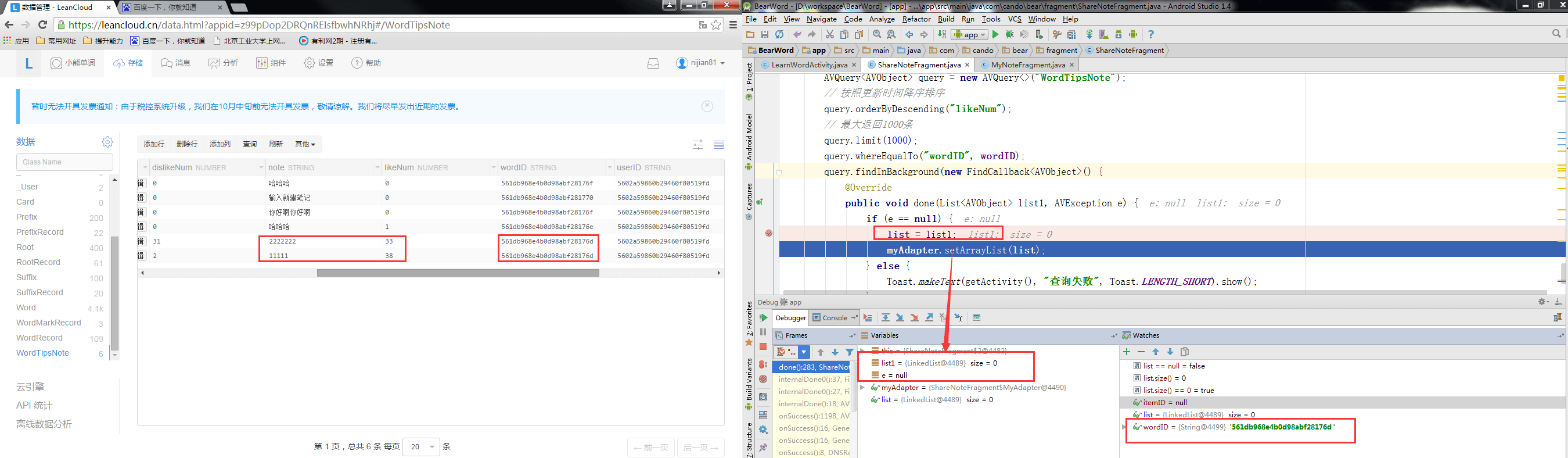The height and width of the screenshot is (458, 1568).
Task: Toggle the Build Variants tool window
Action: pos(749,384)
